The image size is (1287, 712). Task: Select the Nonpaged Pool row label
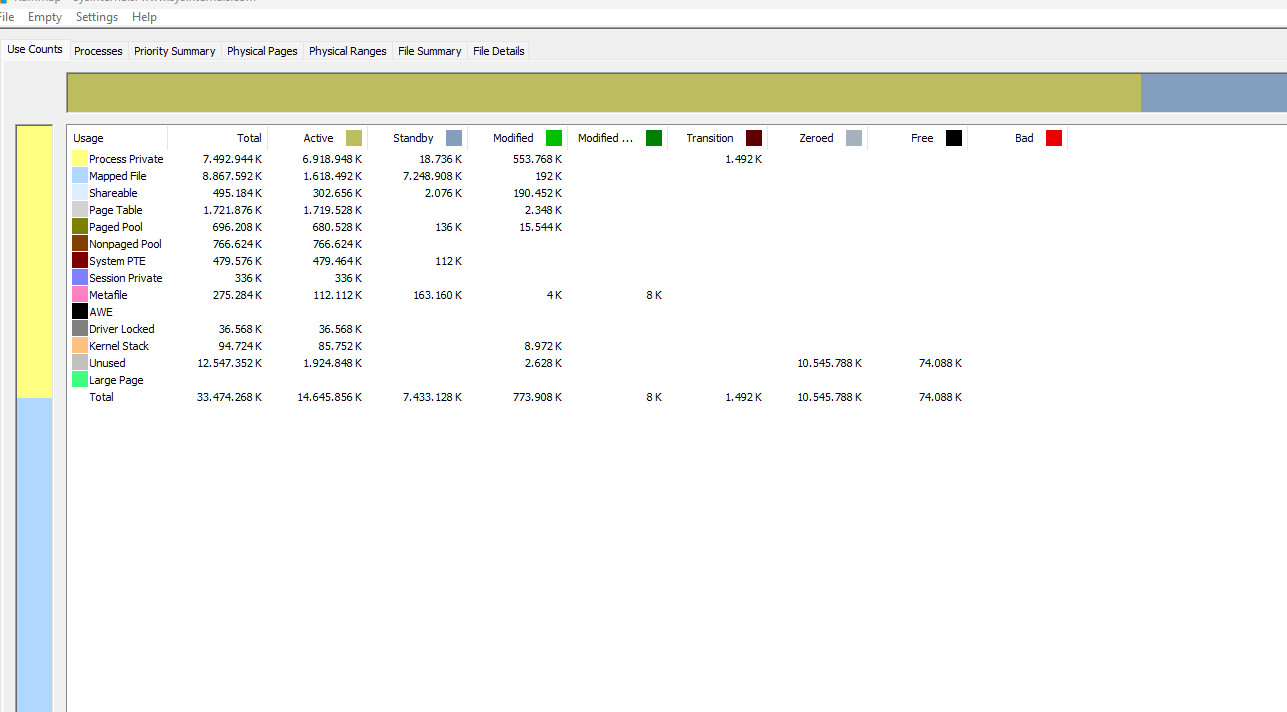tap(125, 244)
